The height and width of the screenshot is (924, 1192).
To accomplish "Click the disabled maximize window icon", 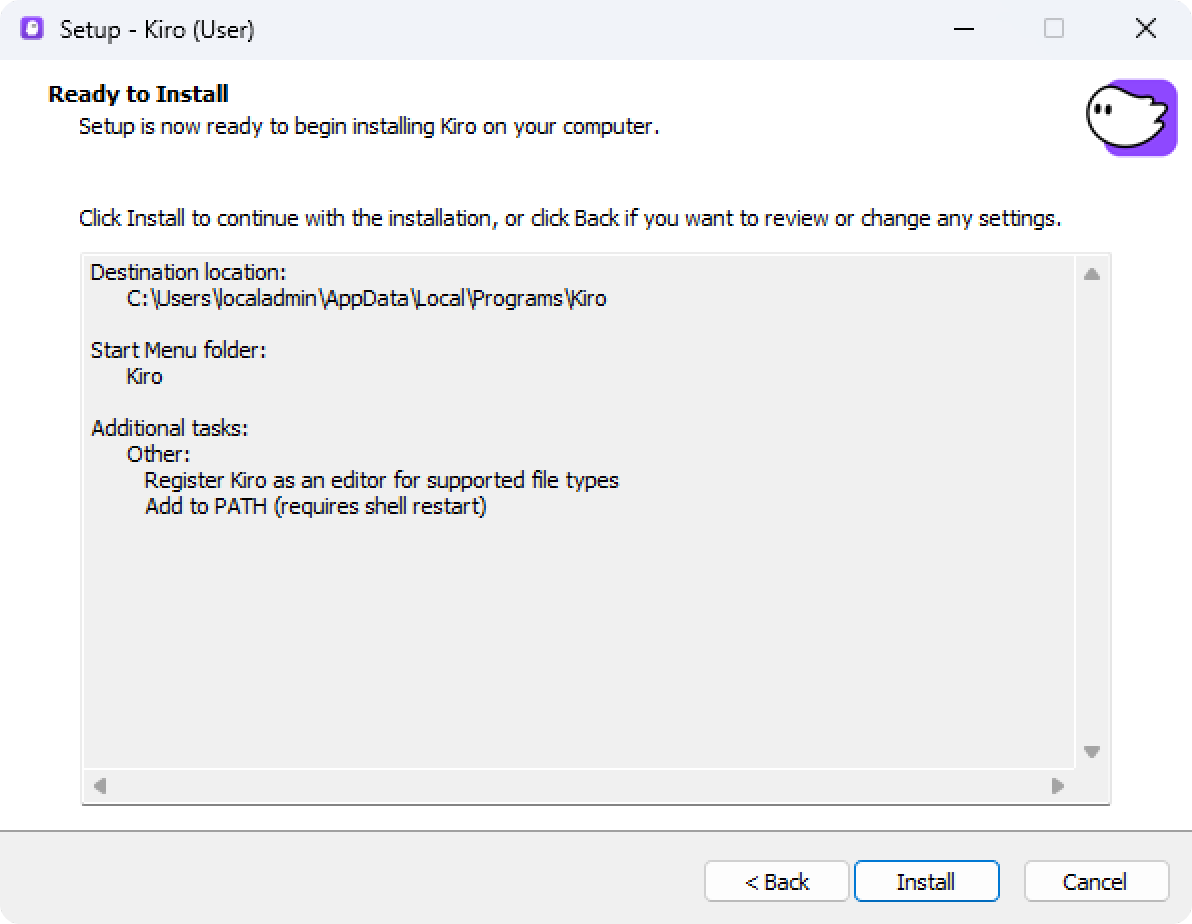I will 1054,29.
